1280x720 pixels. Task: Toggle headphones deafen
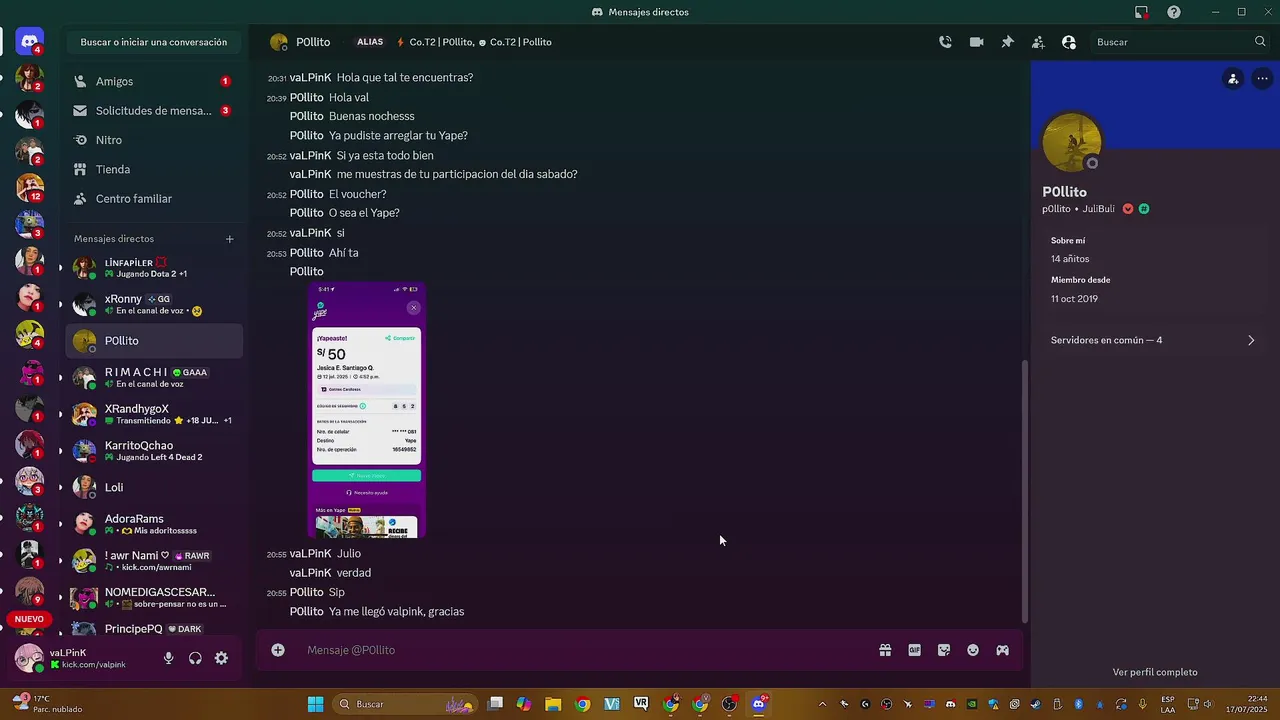[195, 658]
